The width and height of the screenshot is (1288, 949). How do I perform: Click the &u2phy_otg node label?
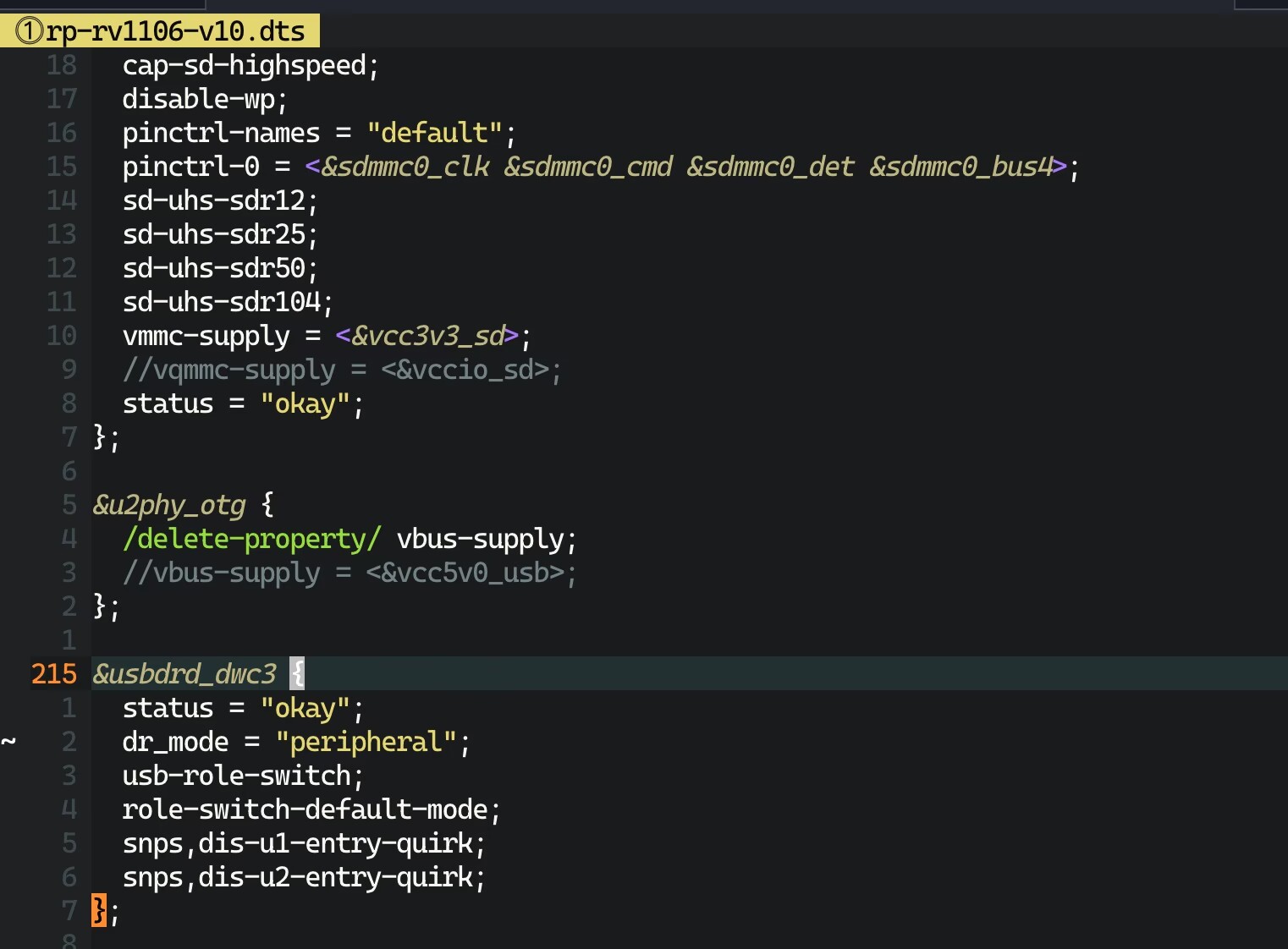[x=169, y=505]
